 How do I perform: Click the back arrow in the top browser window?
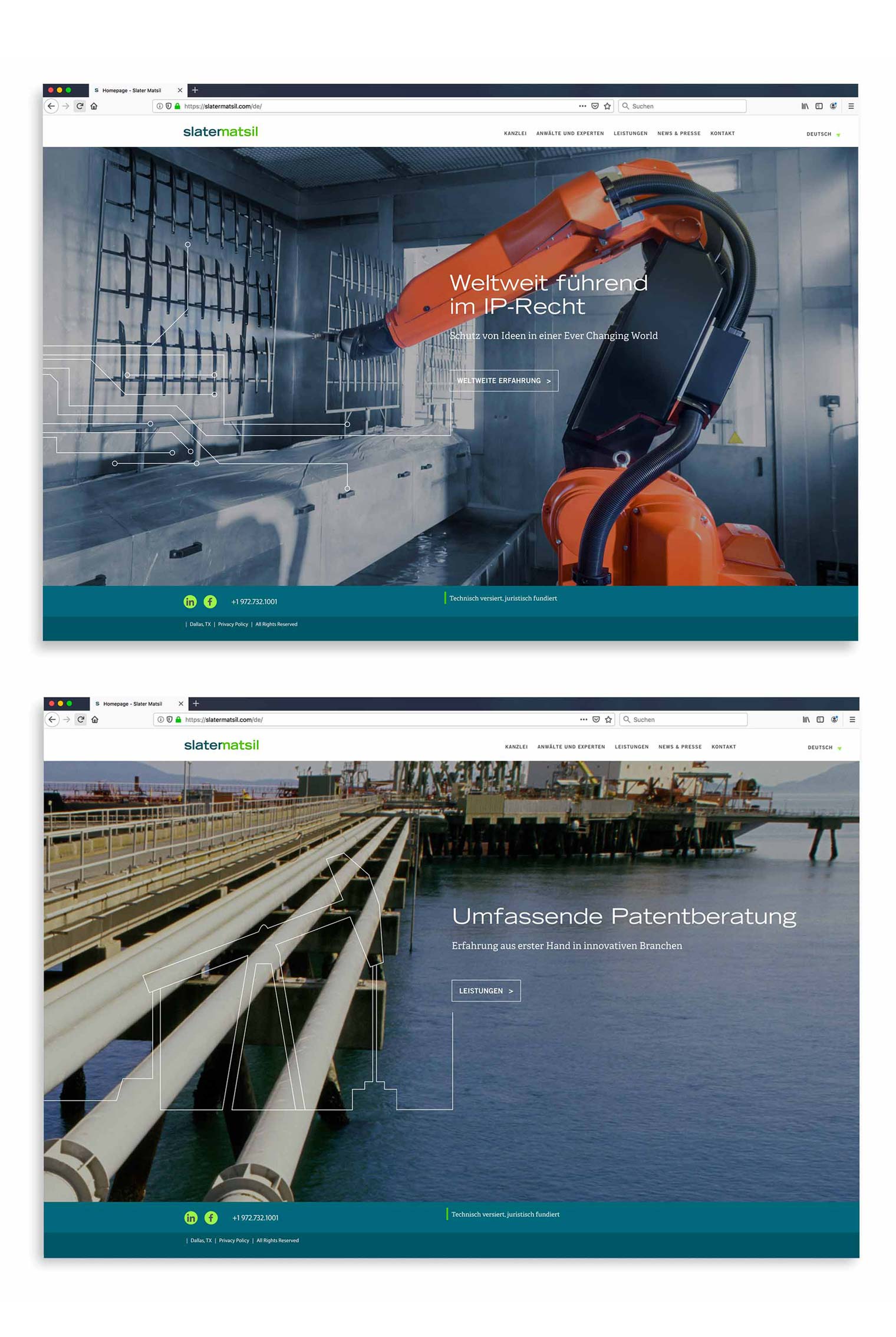(x=51, y=106)
